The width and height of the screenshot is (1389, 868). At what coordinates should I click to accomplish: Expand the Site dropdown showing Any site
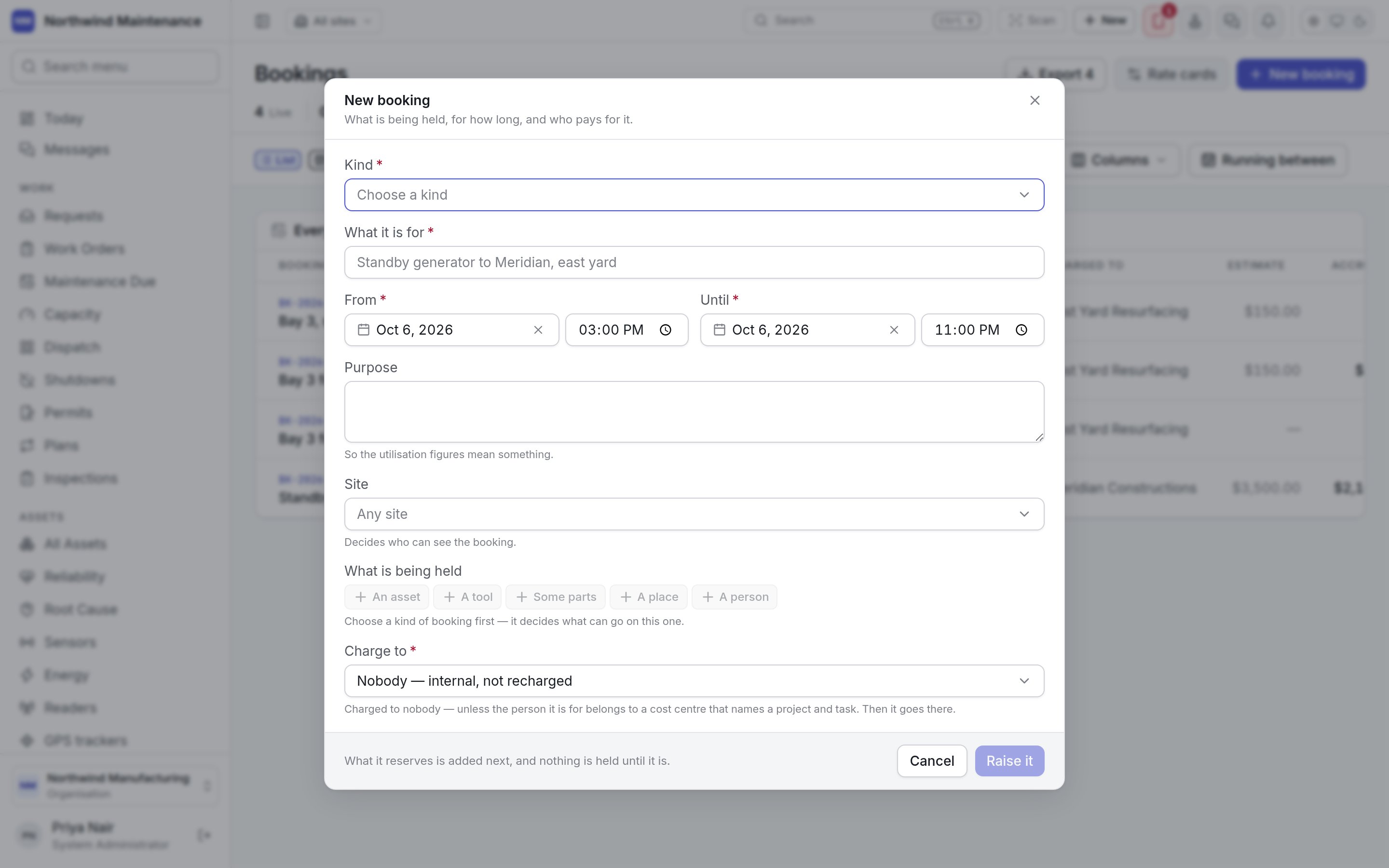click(694, 514)
